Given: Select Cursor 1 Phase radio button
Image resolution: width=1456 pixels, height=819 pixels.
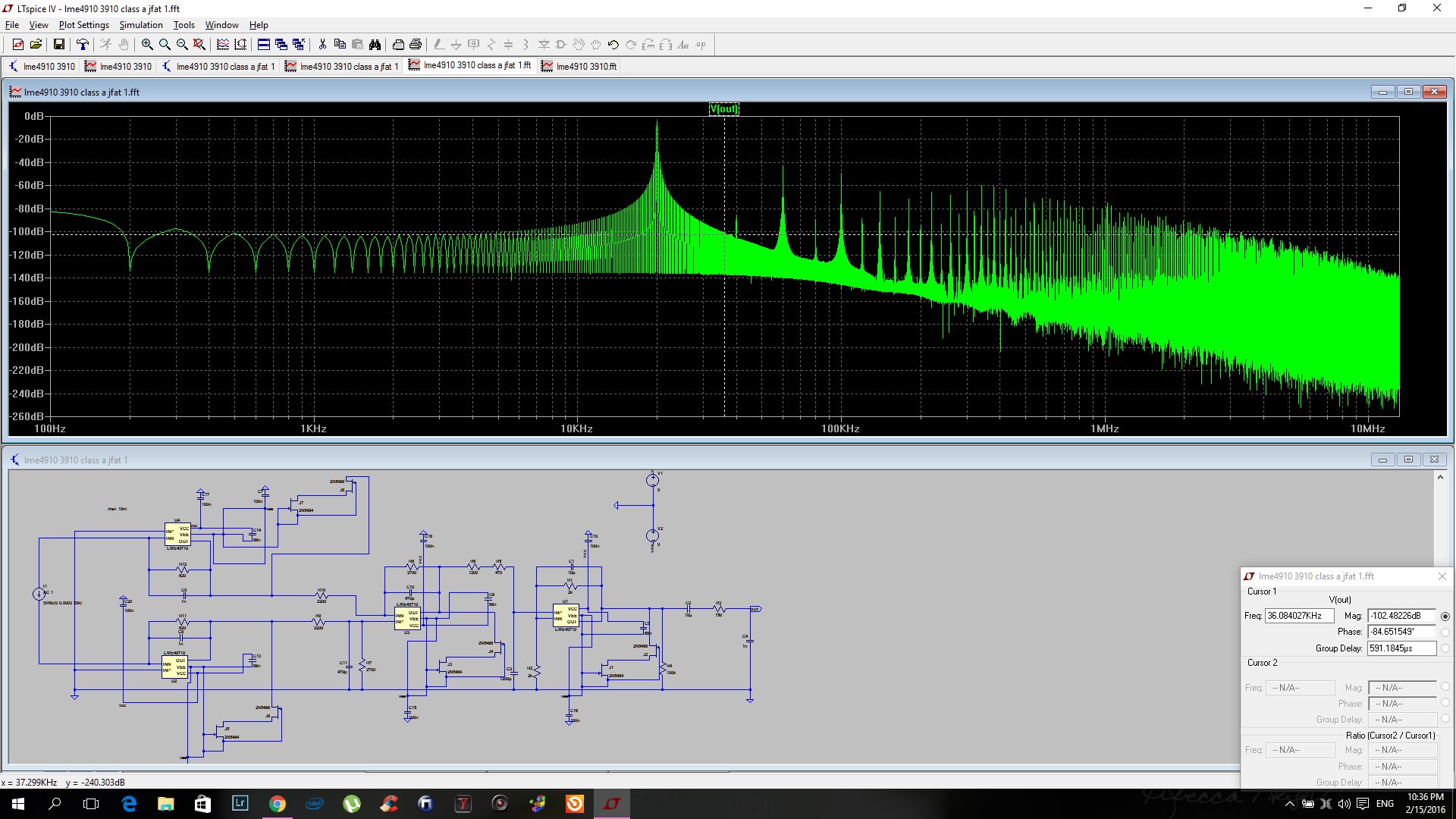Looking at the screenshot, I should point(1445,632).
